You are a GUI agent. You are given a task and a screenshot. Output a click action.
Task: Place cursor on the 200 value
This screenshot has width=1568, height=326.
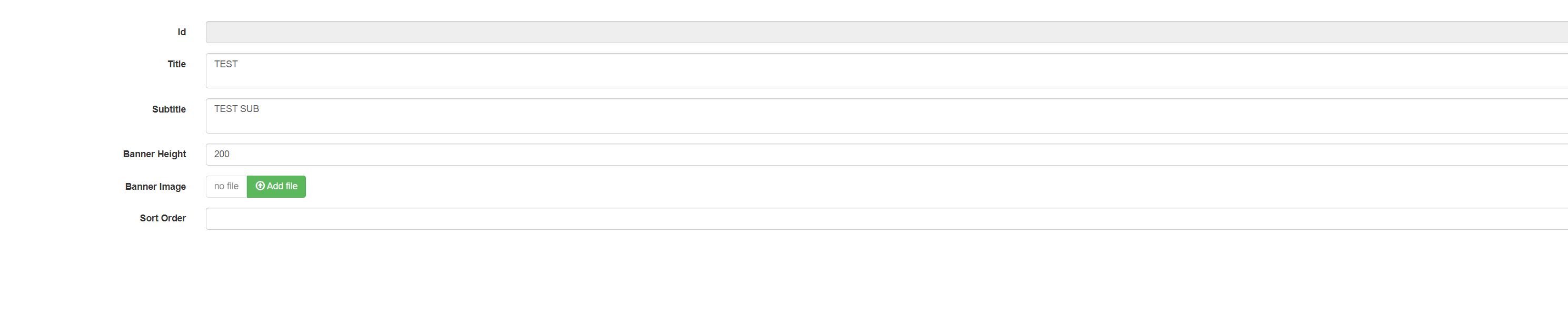(x=222, y=155)
